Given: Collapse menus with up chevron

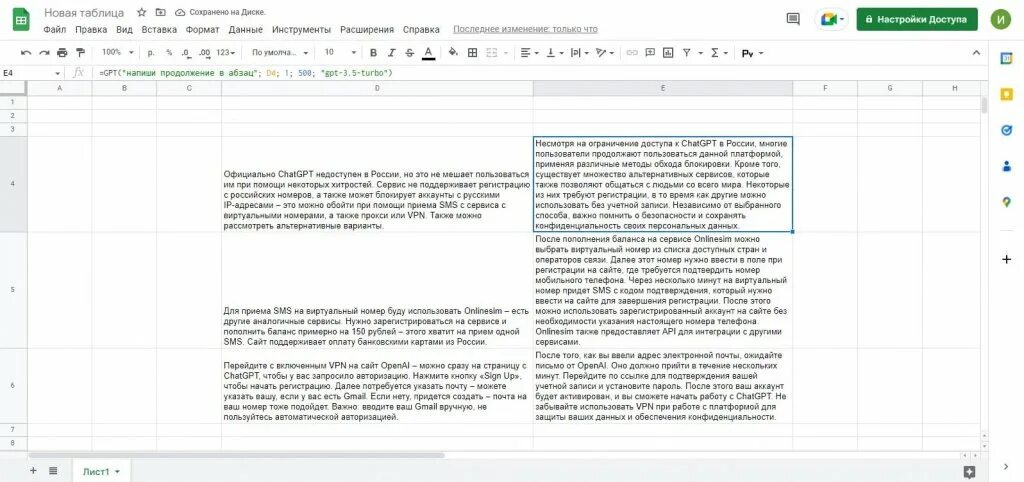Looking at the screenshot, I should coord(977,52).
